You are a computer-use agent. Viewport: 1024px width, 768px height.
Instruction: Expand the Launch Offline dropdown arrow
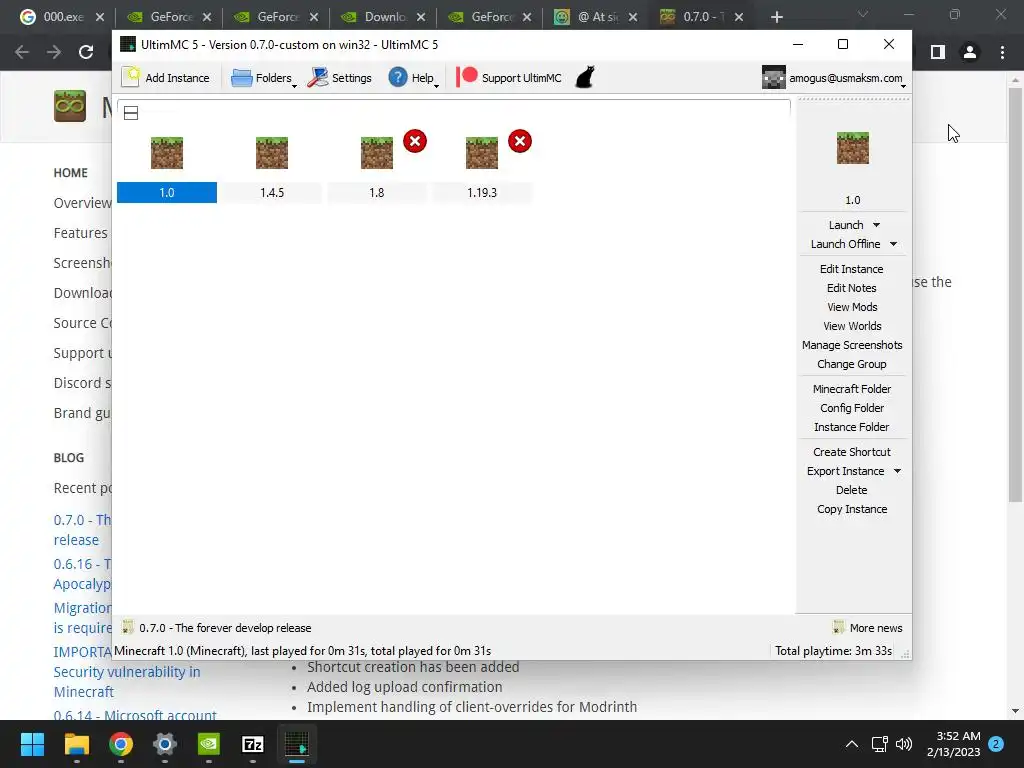(x=893, y=244)
